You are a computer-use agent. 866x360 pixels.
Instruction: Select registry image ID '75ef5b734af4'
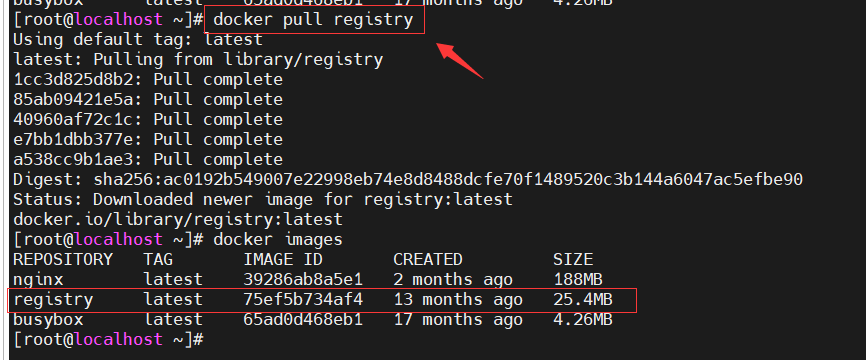(x=303, y=300)
